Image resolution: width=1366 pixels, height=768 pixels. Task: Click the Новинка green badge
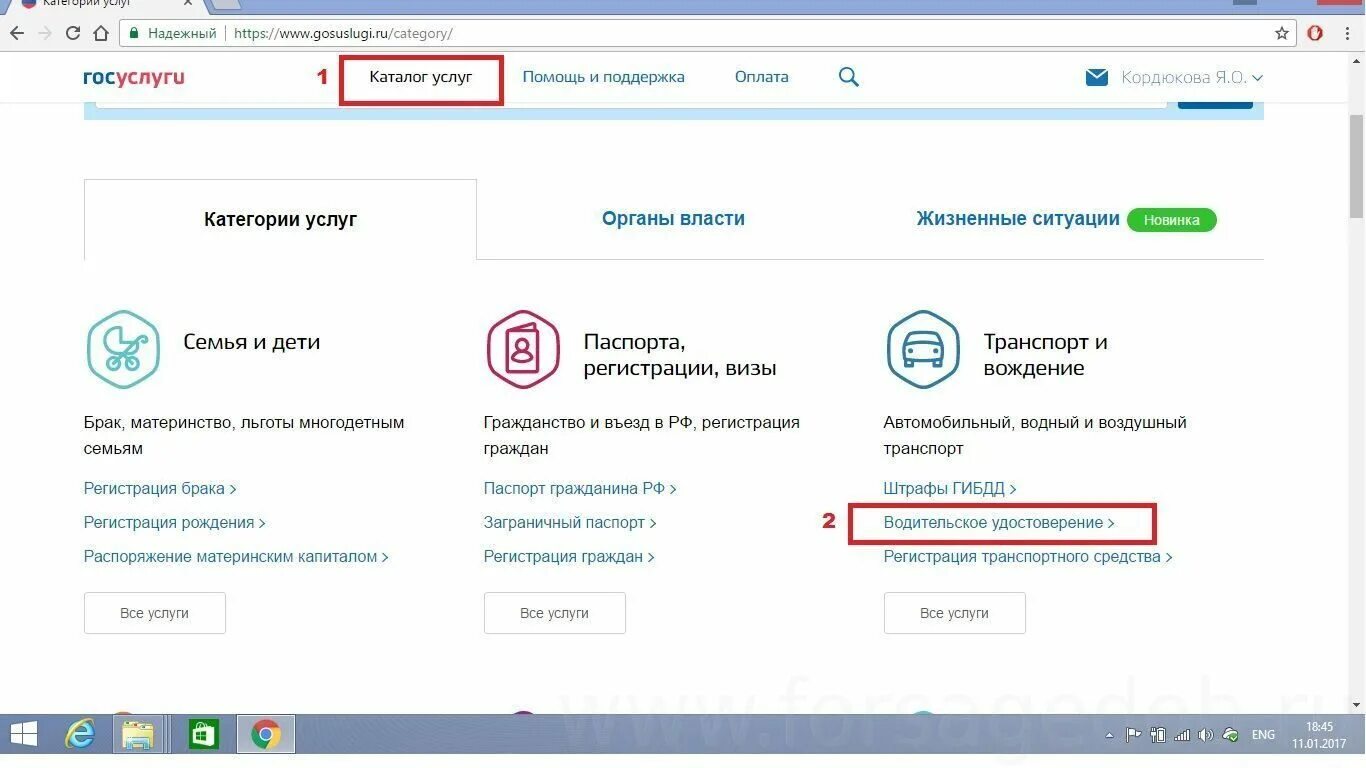point(1172,220)
